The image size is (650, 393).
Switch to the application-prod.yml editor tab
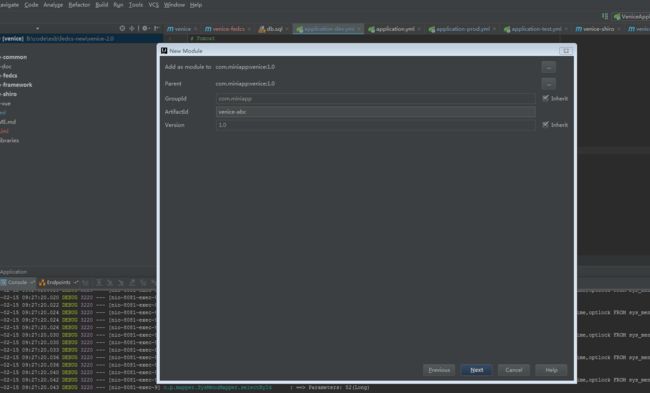point(462,29)
